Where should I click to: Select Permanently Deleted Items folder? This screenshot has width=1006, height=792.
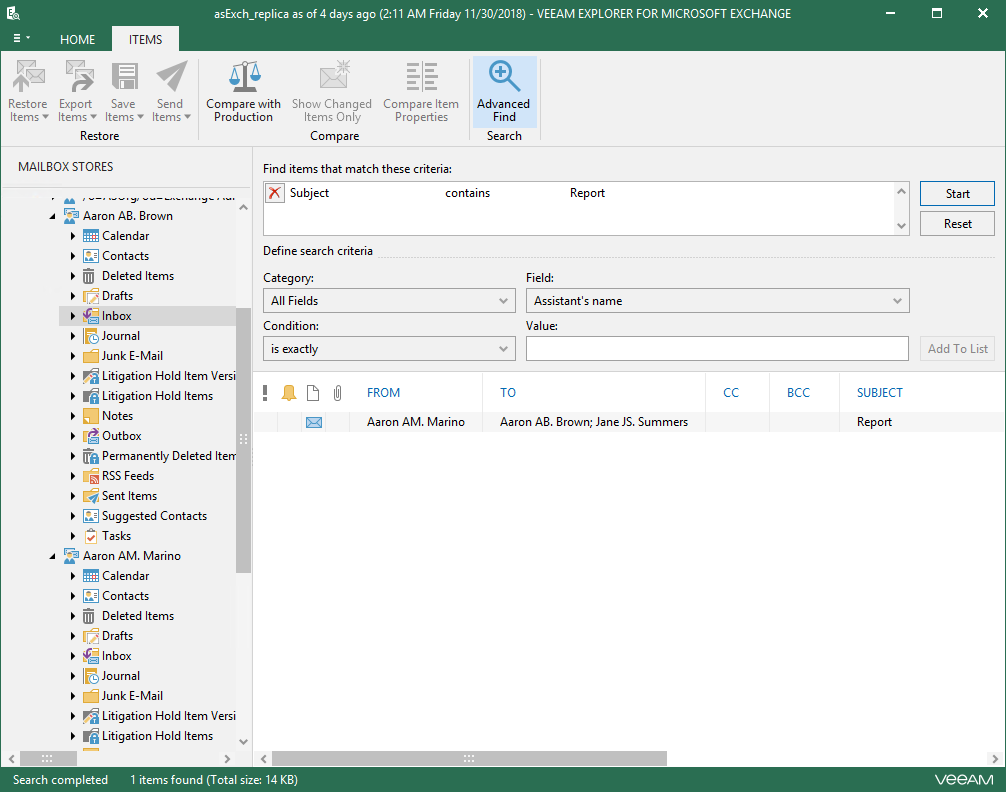pyautogui.click(x=169, y=456)
